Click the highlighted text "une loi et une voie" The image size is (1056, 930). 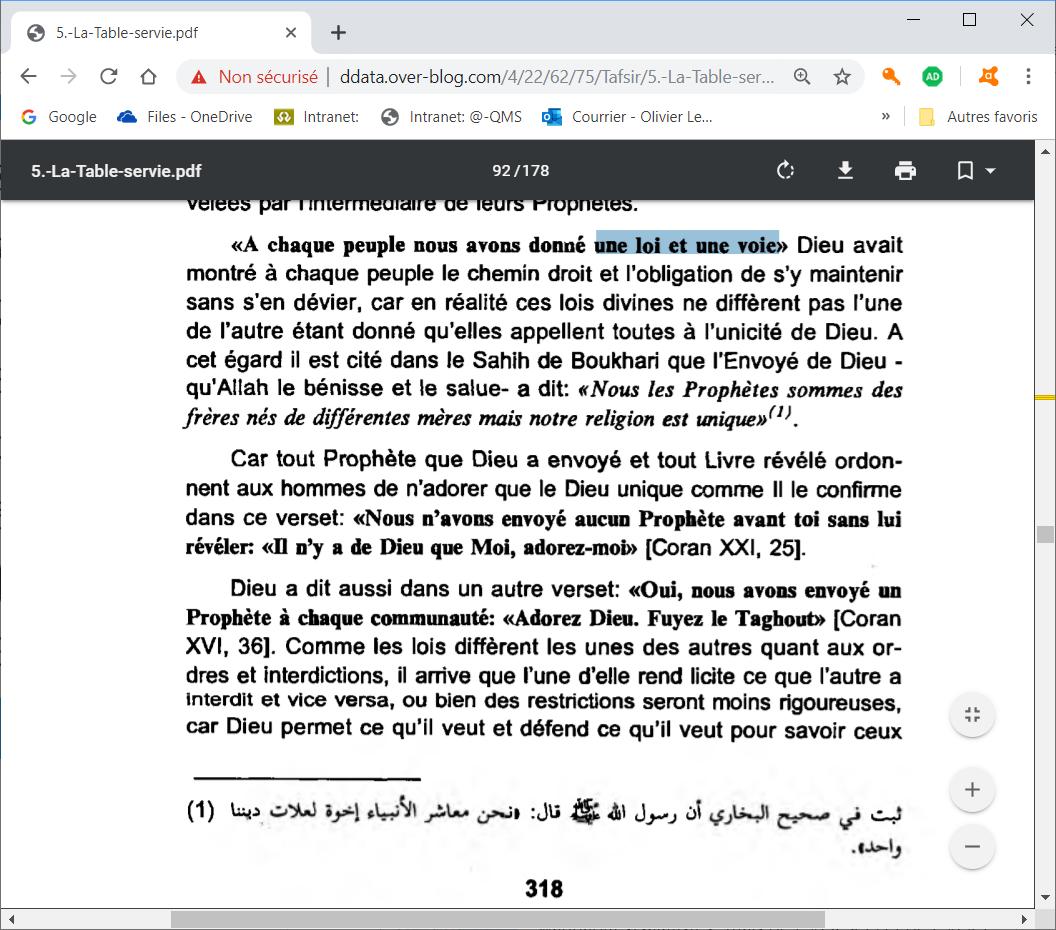click(x=686, y=244)
